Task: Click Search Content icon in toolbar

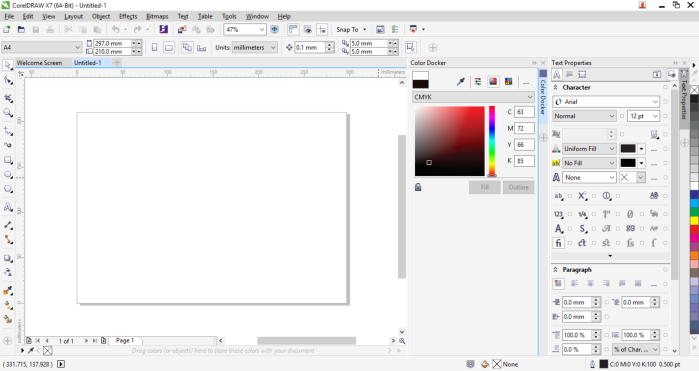Action: coord(163,29)
